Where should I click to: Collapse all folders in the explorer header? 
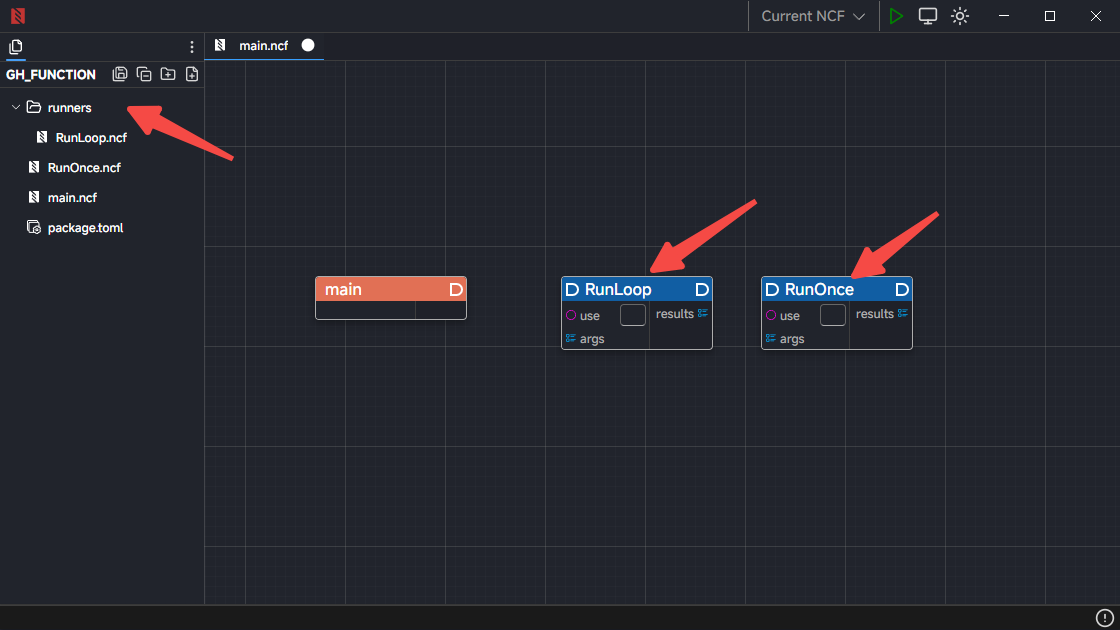pos(144,74)
